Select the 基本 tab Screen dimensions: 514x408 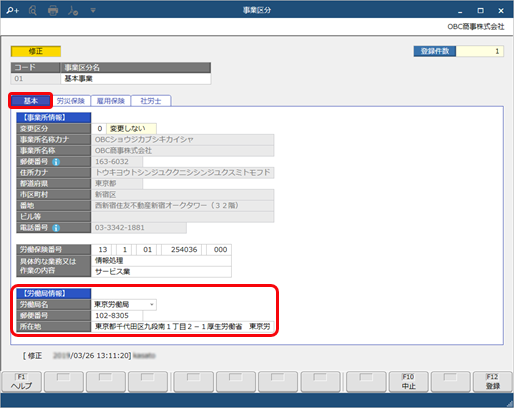pyautogui.click(x=31, y=101)
